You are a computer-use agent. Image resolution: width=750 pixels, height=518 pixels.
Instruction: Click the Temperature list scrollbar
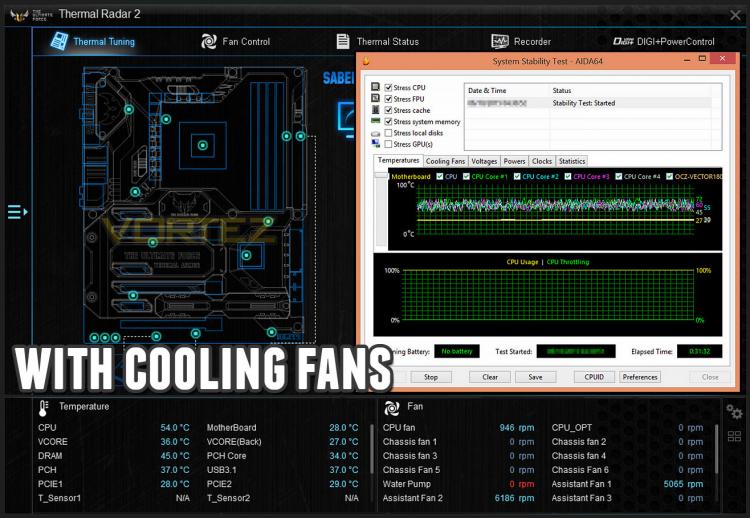pos(372,449)
